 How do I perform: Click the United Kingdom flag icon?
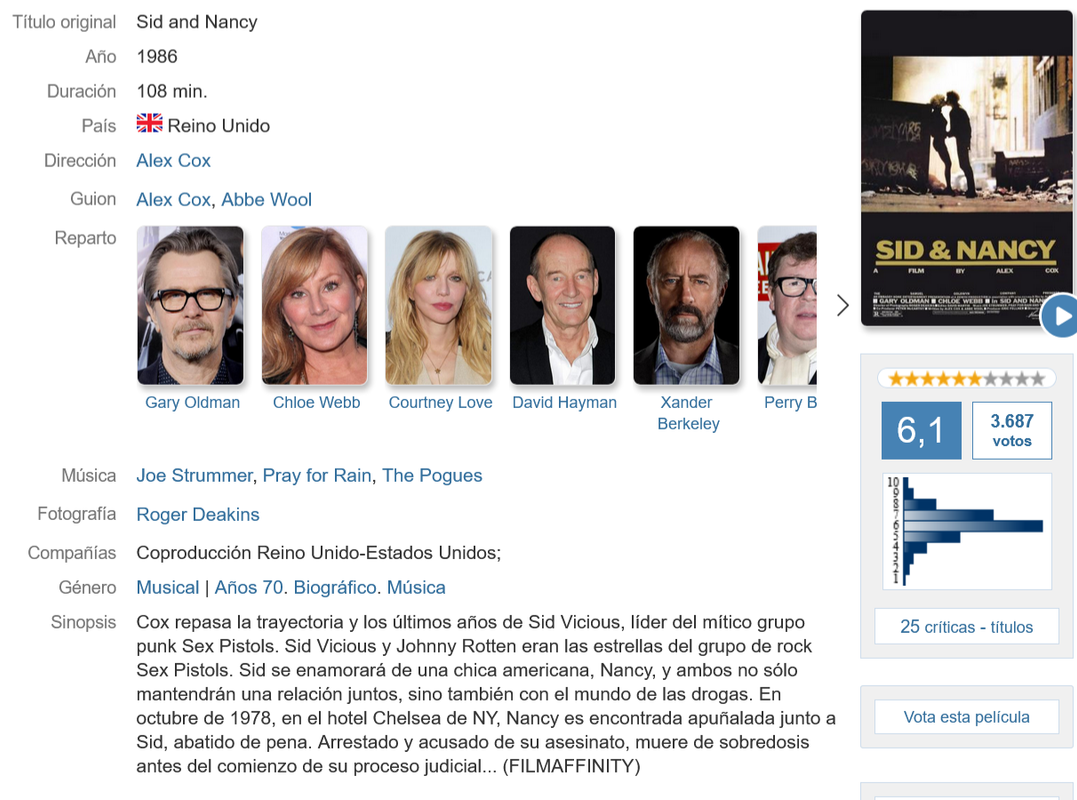tap(149, 124)
